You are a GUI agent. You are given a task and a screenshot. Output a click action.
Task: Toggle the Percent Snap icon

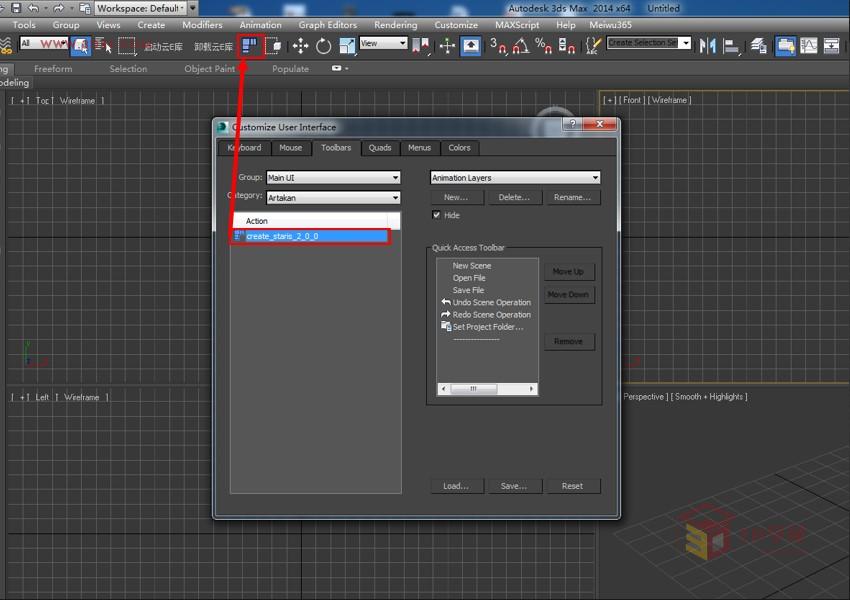click(x=543, y=46)
